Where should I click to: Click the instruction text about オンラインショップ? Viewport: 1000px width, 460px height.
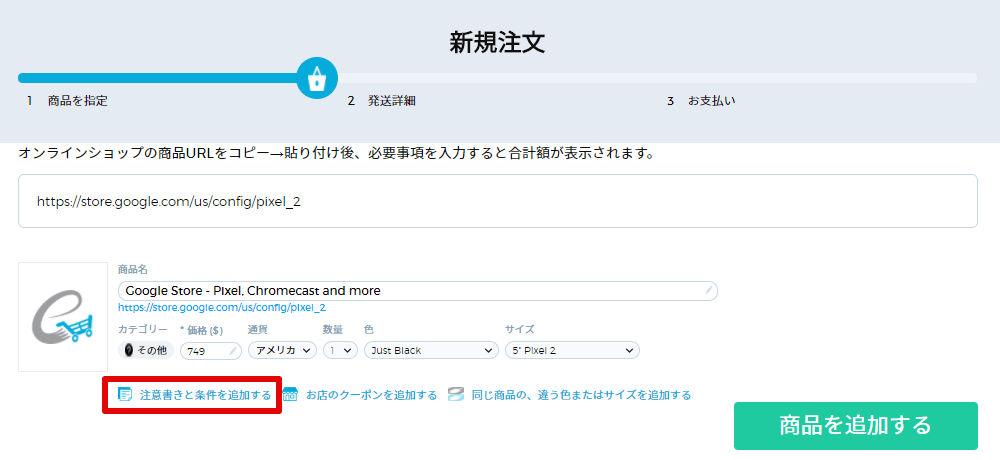tap(337, 154)
